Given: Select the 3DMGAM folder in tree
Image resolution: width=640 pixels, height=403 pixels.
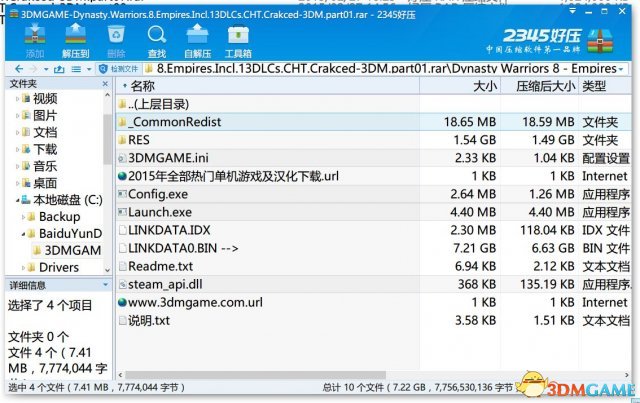Looking at the screenshot, I should (73, 250).
